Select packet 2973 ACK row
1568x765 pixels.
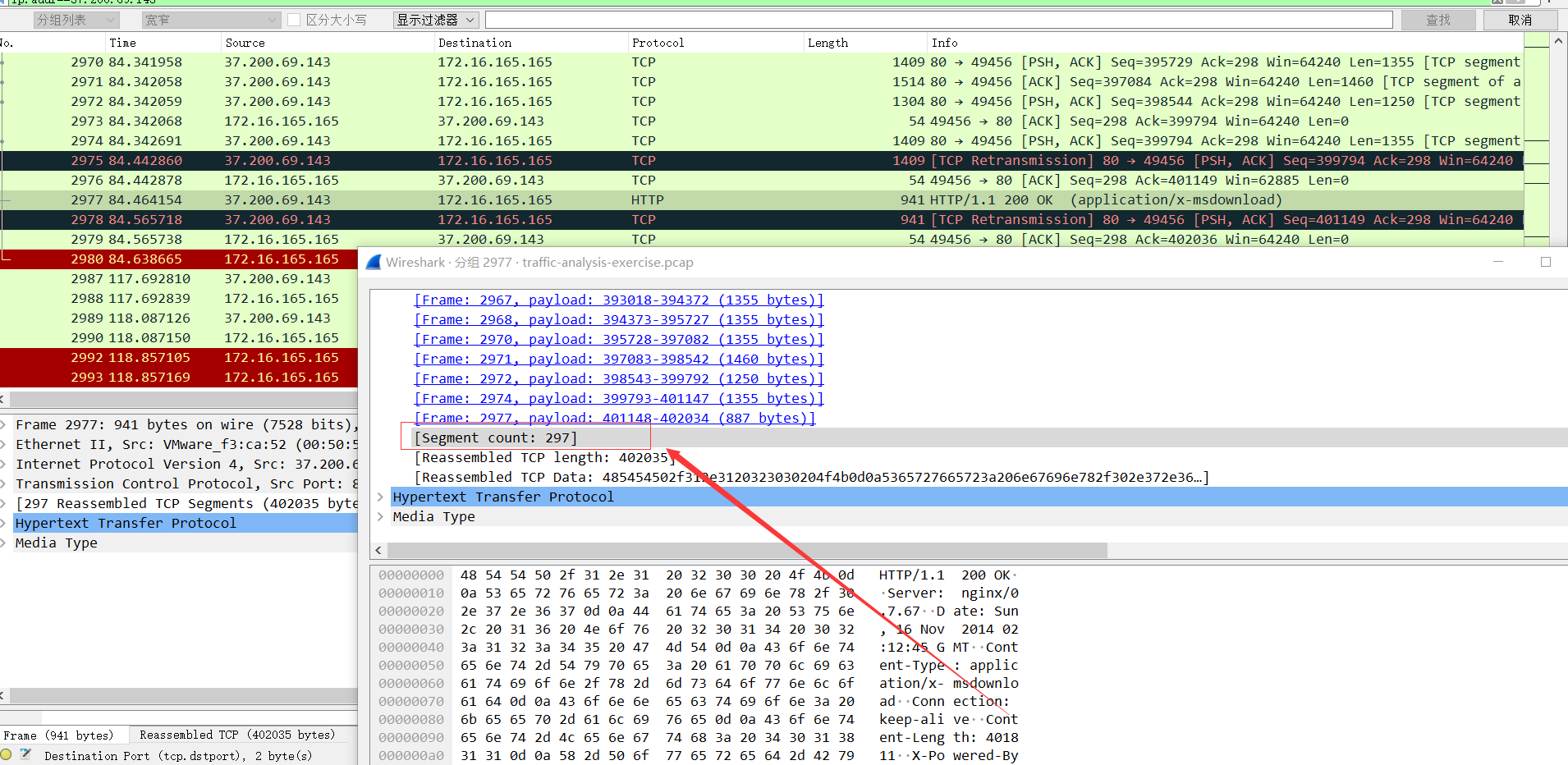762,121
